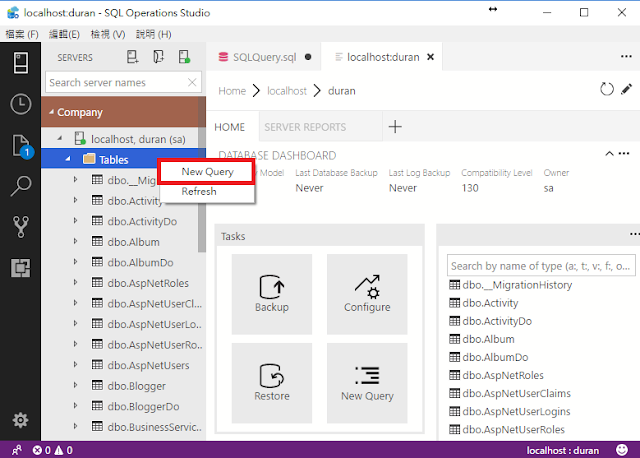This screenshot has height=458, width=640.
Task: Click Home in the breadcrumb
Action: tap(232, 91)
